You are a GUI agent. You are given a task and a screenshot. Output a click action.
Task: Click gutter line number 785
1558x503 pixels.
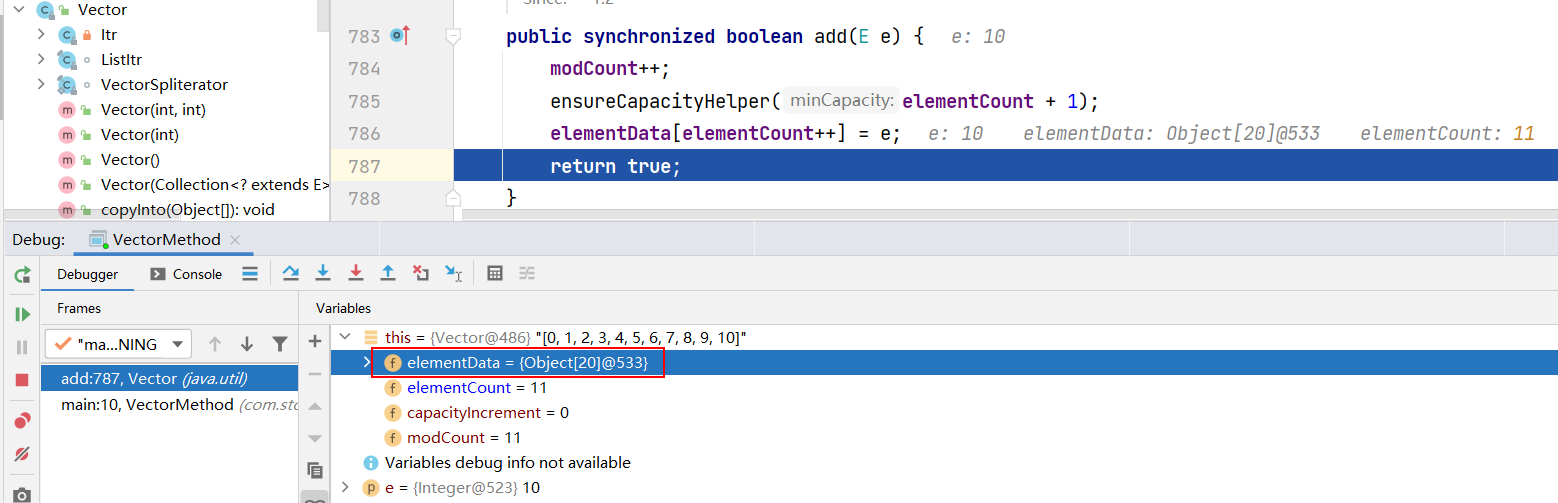coord(363,101)
